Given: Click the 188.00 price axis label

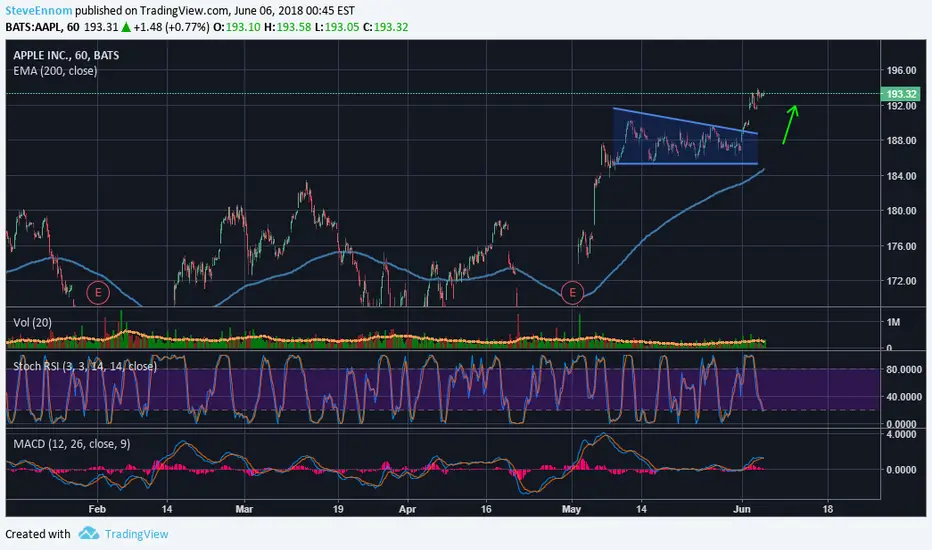Looking at the screenshot, I should click(901, 140).
